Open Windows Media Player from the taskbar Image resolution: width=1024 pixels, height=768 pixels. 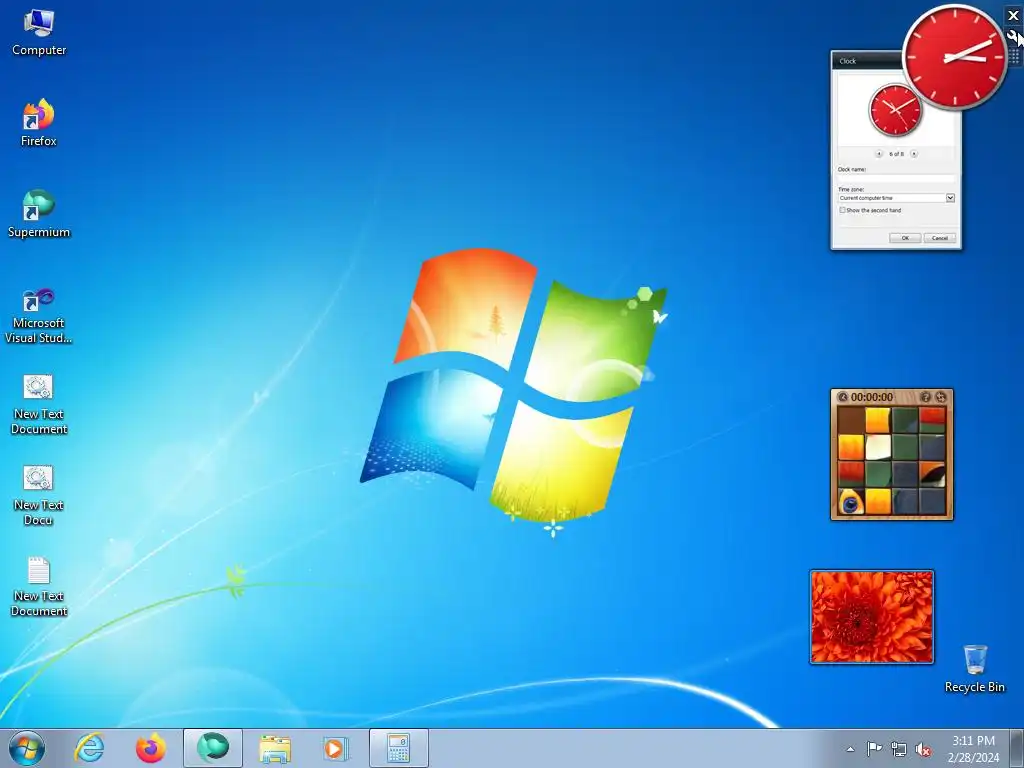click(337, 748)
